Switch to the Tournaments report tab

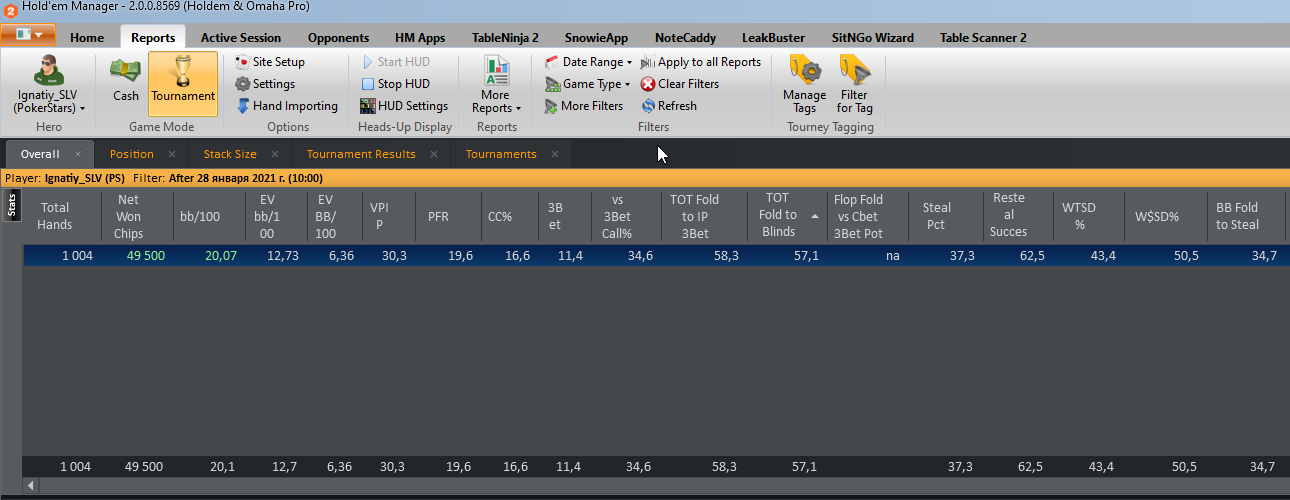point(501,154)
